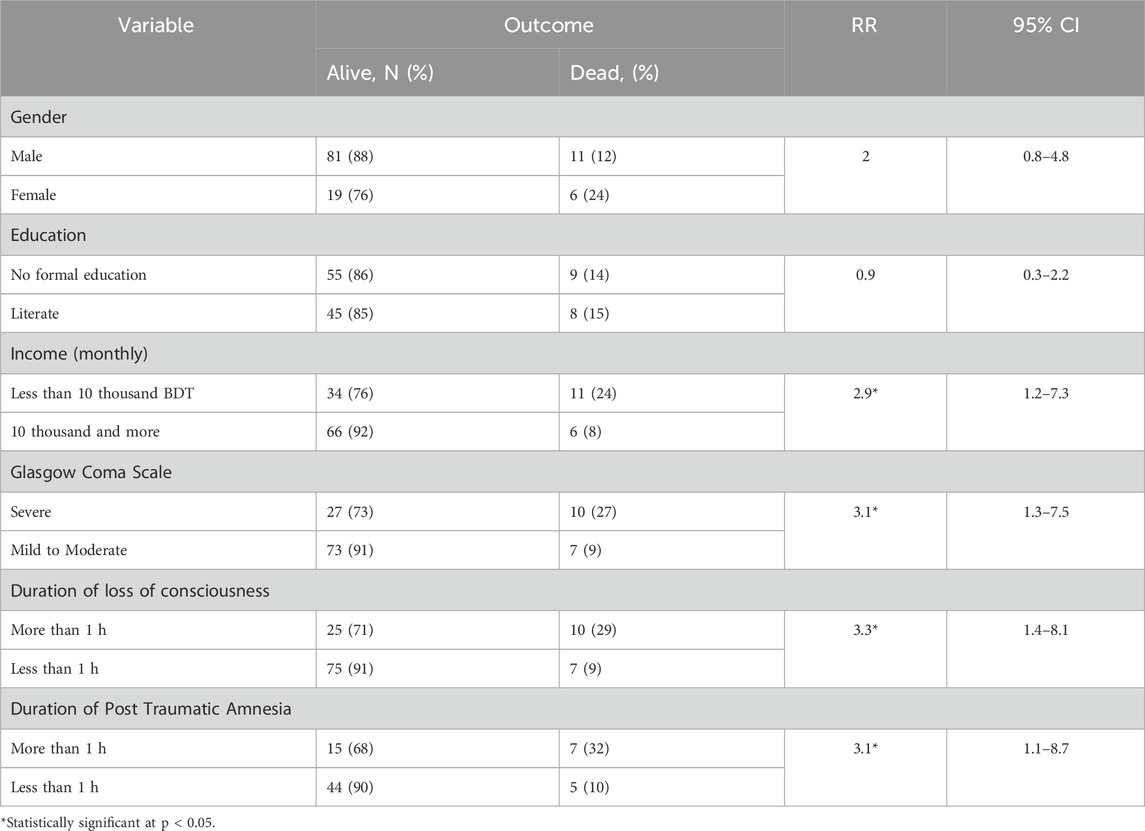Click Duration of Post Traumatic Amnesia heading
Image resolution: width=1145 pixels, height=831 pixels.
tap(149, 709)
